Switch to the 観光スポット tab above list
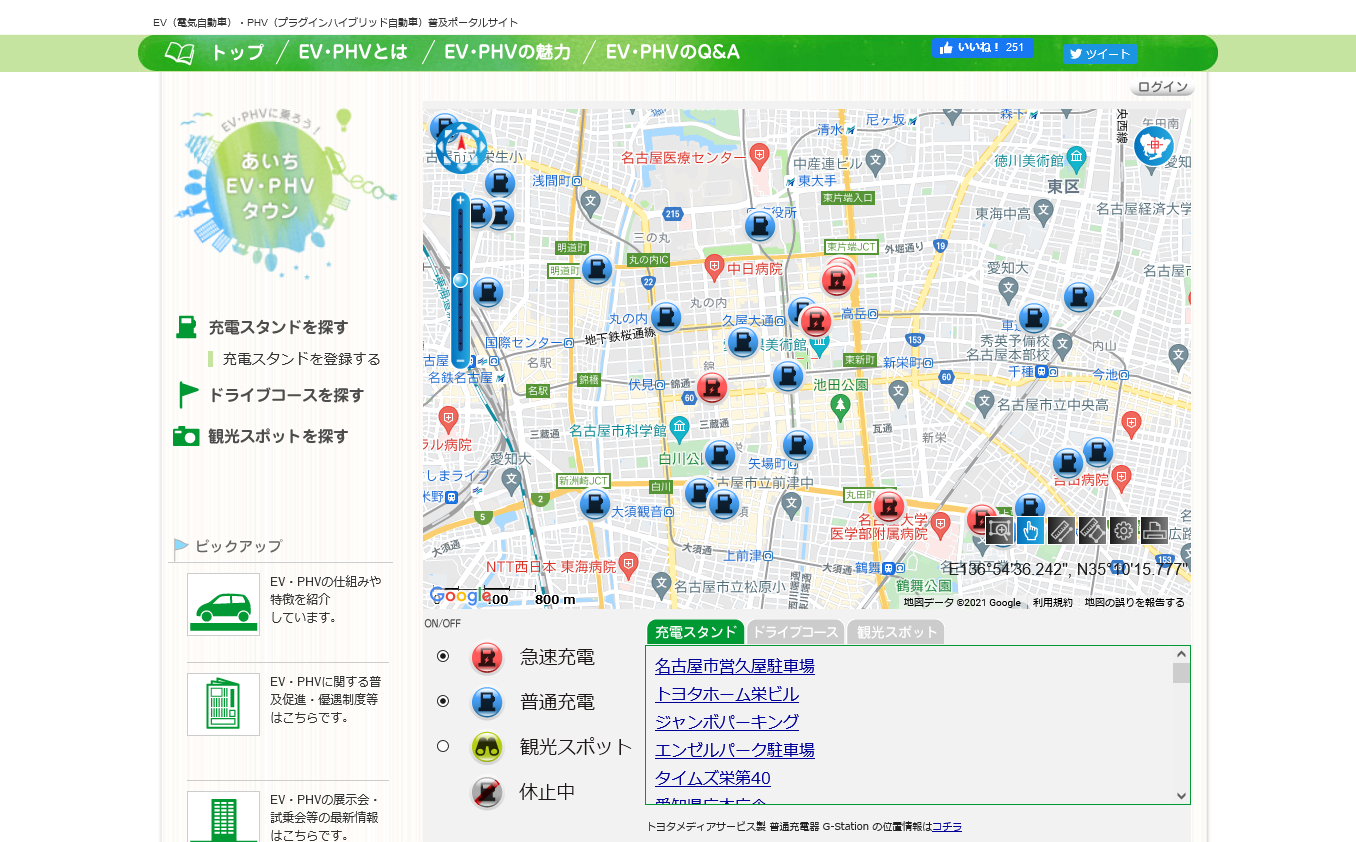 896,632
